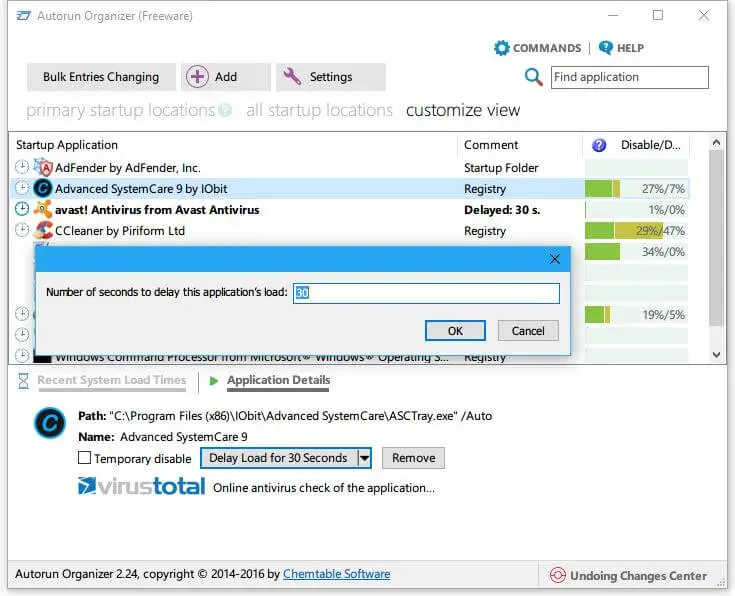
Task: Open the HELP menu
Action: coord(621,48)
